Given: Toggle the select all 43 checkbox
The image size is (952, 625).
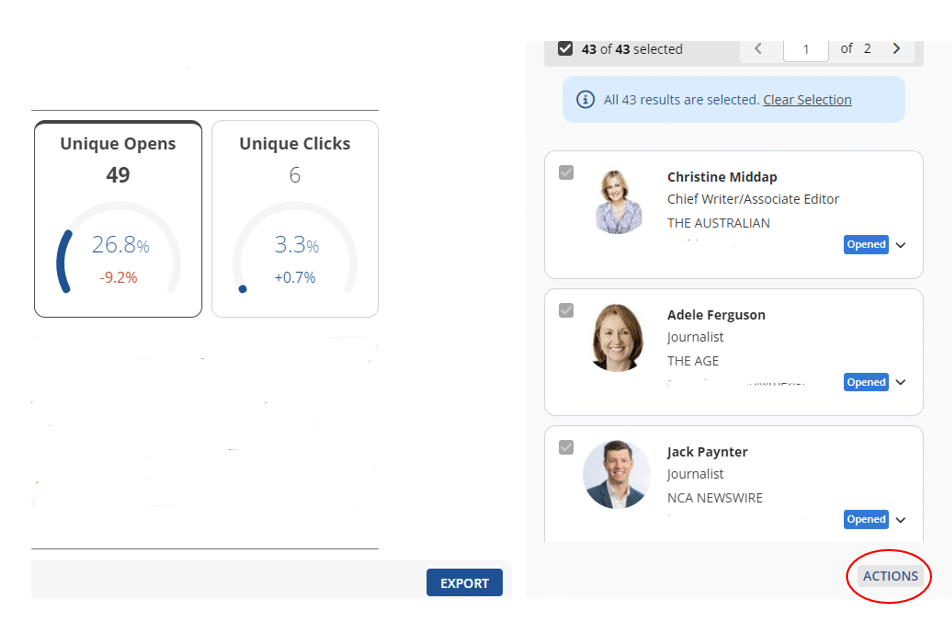Looking at the screenshot, I should click(566, 49).
